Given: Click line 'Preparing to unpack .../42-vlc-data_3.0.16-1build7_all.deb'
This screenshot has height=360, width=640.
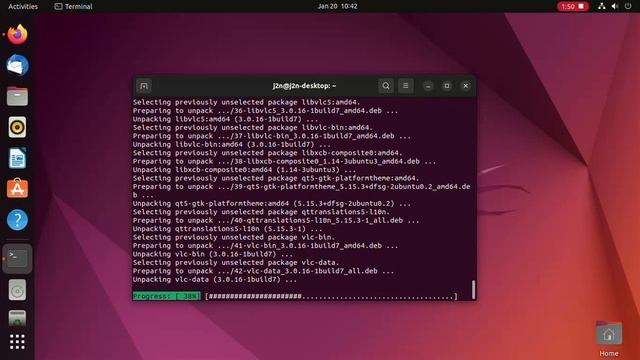Looking at the screenshot, I should point(263,271).
